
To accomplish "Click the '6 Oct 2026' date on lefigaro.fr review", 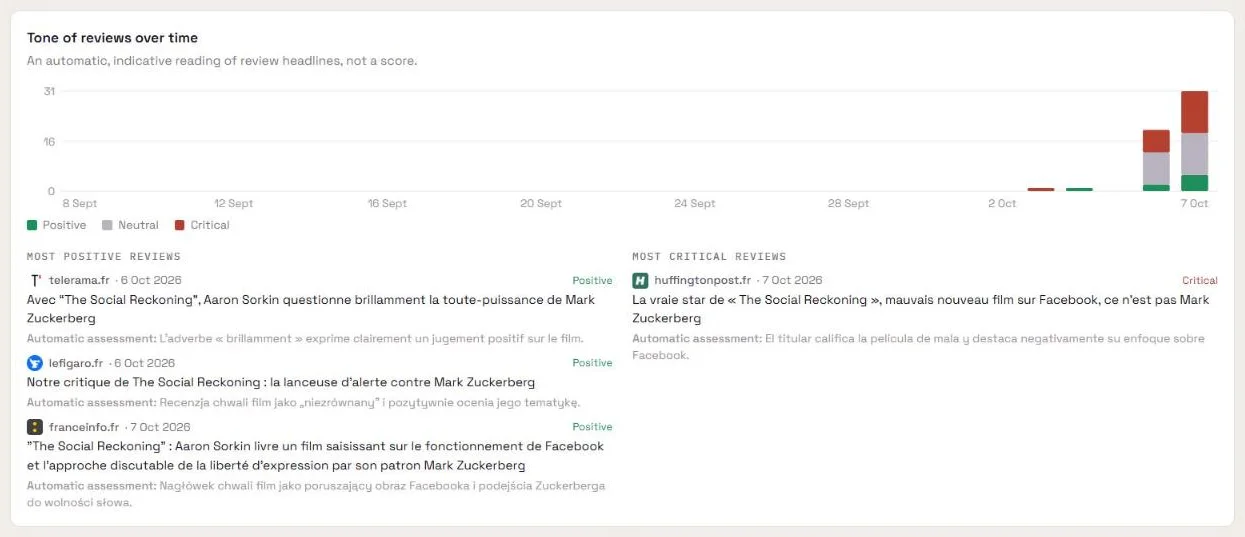I will click(144, 363).
